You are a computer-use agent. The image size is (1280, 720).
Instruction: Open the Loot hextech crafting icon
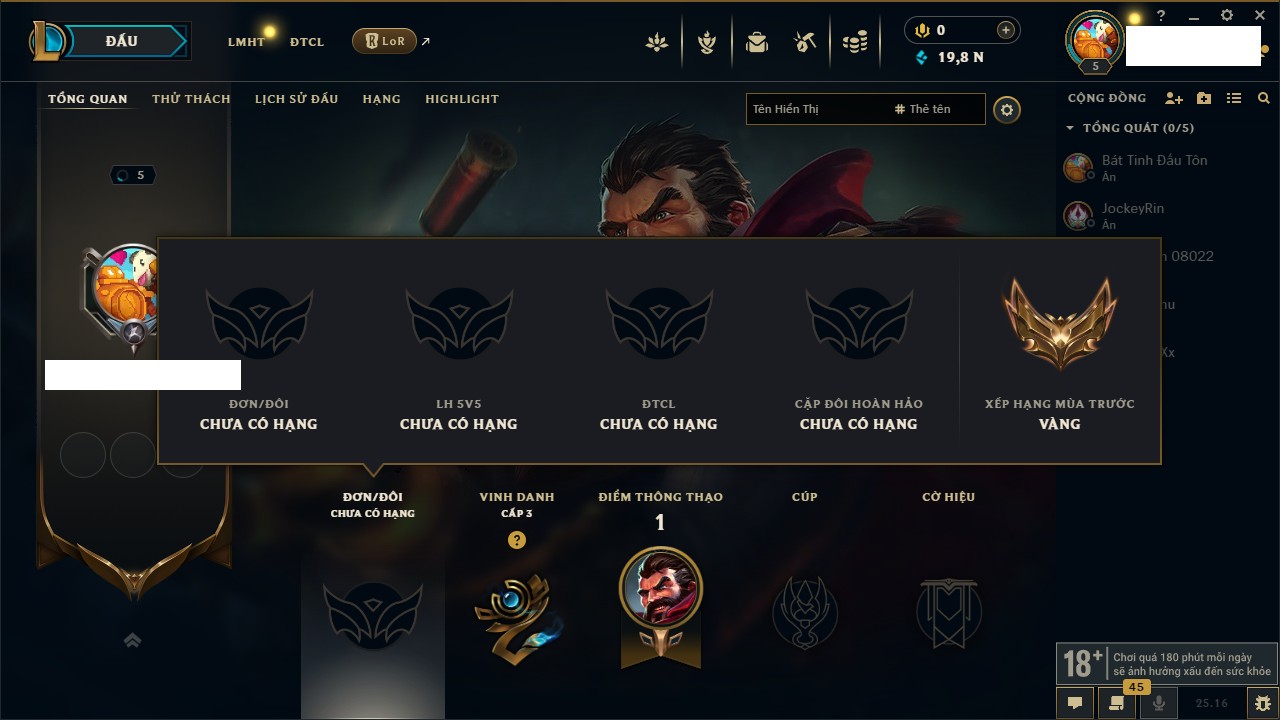point(805,42)
